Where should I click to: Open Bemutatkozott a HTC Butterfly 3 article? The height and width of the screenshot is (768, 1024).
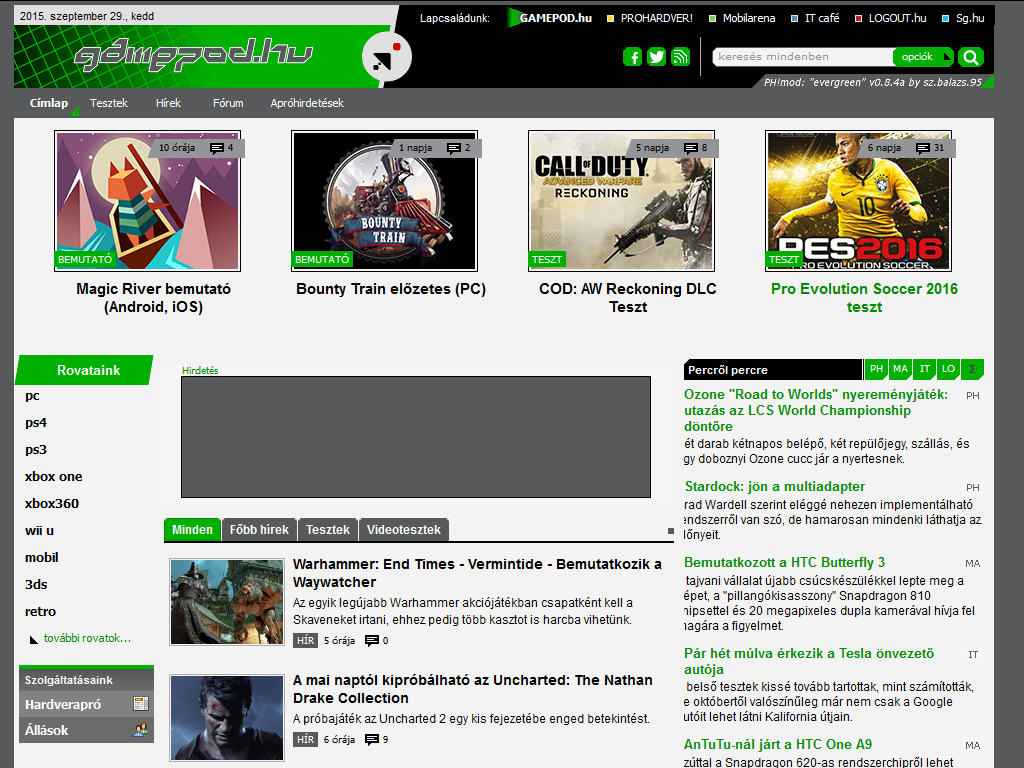coord(784,562)
